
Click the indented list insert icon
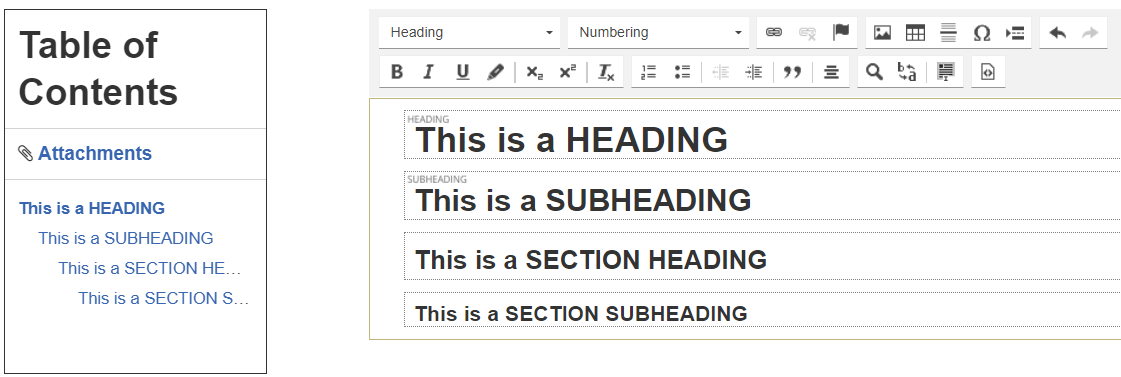[x=1015, y=32]
